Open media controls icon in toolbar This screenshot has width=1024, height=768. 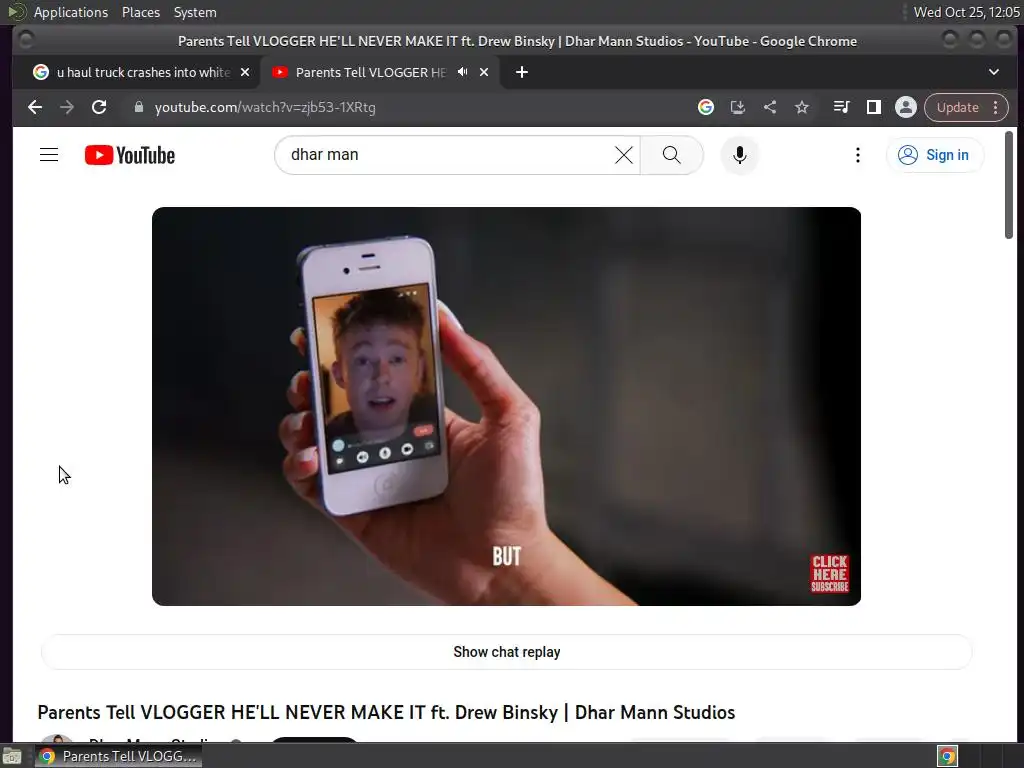[841, 107]
